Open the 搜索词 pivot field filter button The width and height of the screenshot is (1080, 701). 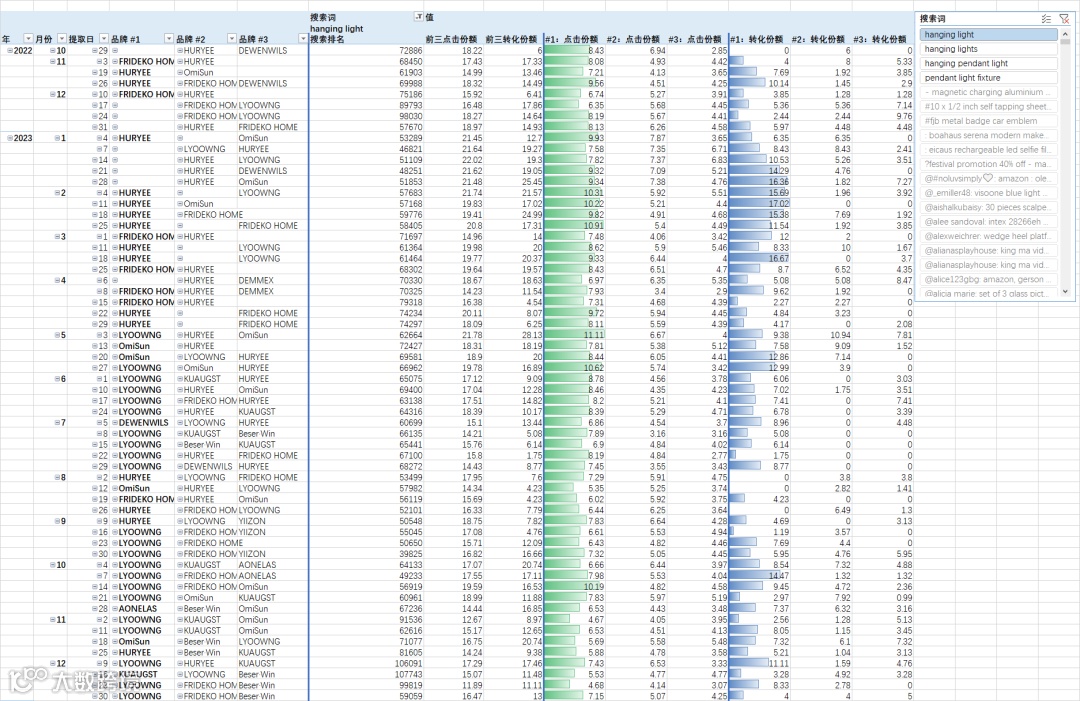click(418, 17)
